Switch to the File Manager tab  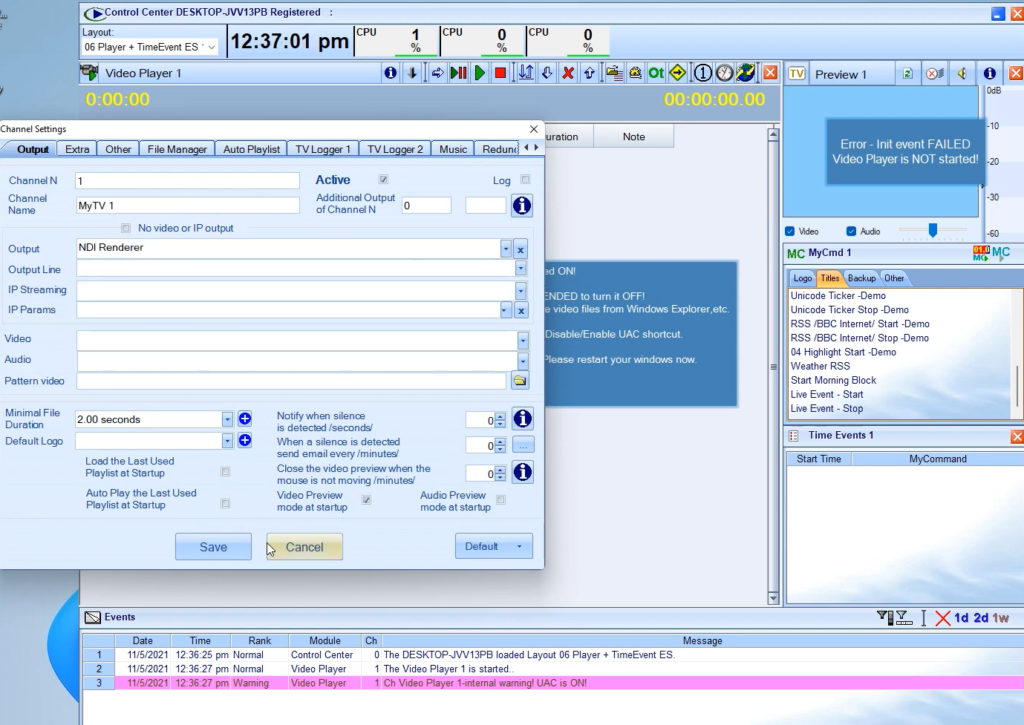pyautogui.click(x=177, y=149)
